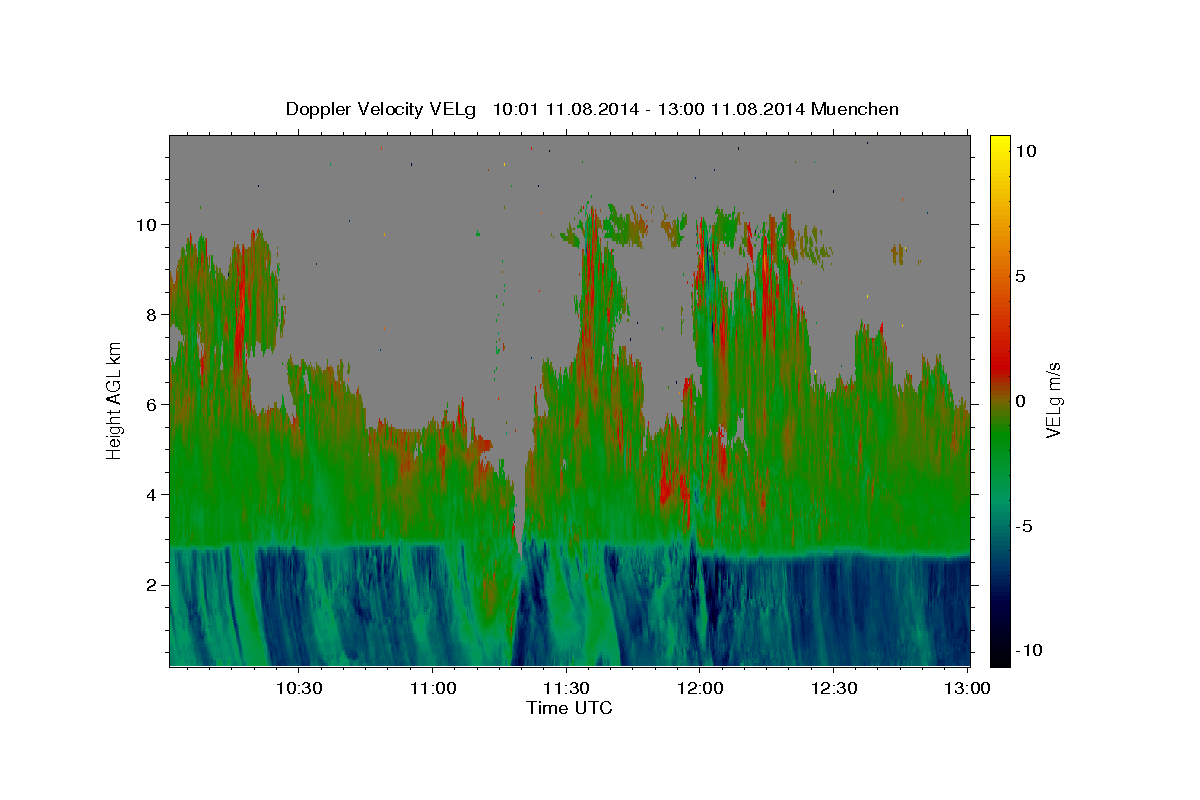The height and width of the screenshot is (800, 1200).
Task: Click the 'Time UTC' x-axis label
Action: pyautogui.click(x=569, y=709)
